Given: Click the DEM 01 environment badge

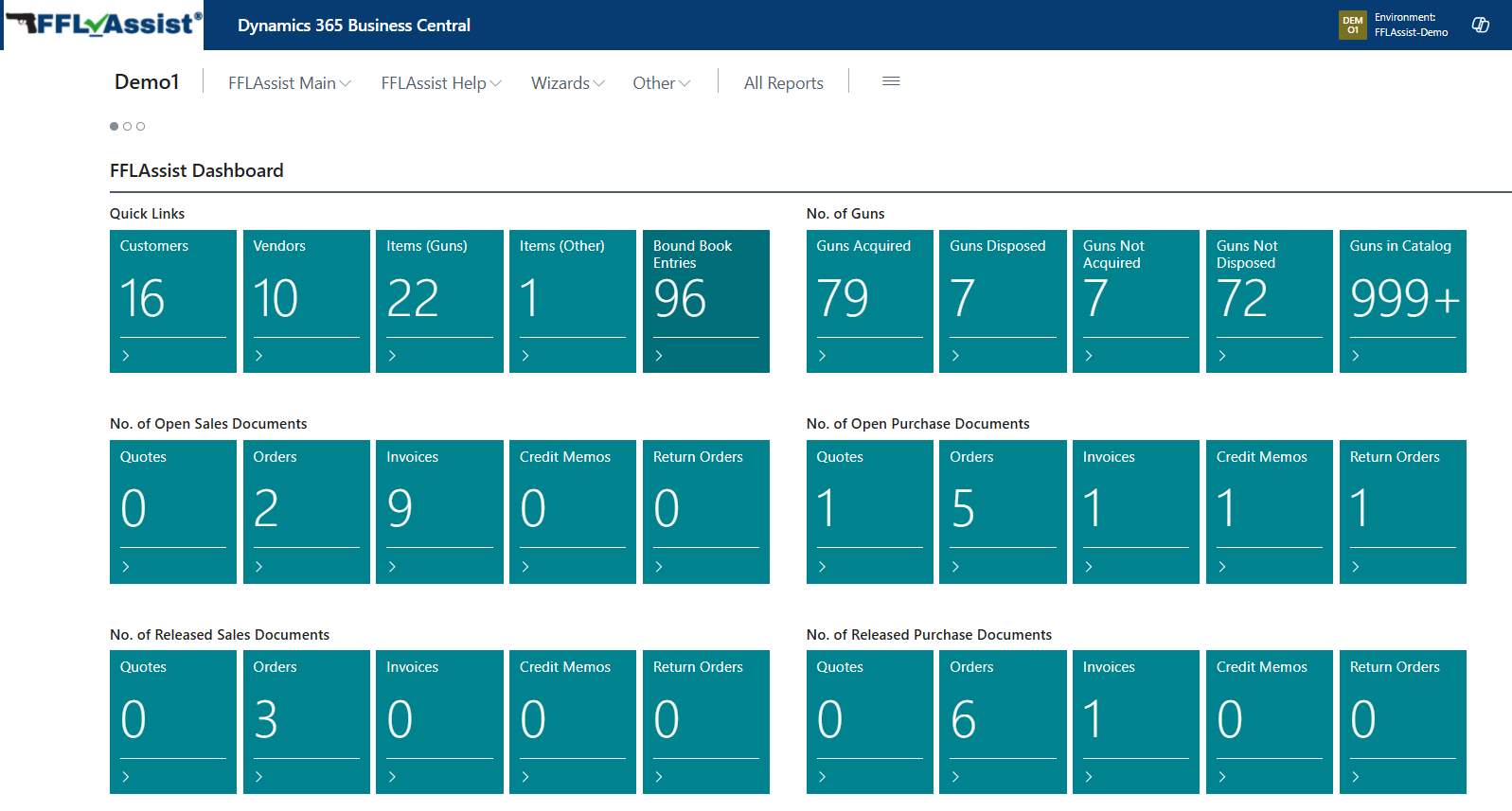Looking at the screenshot, I should point(1353,25).
